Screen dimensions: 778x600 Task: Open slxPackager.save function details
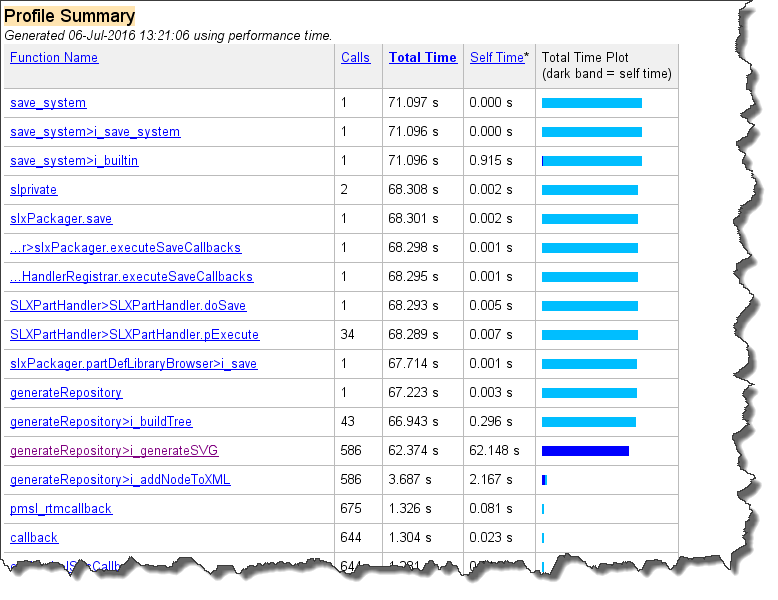(61, 219)
